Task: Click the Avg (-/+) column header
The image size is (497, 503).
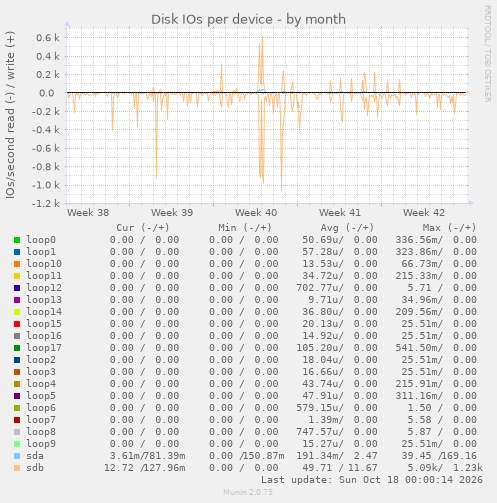Action: (x=347, y=228)
